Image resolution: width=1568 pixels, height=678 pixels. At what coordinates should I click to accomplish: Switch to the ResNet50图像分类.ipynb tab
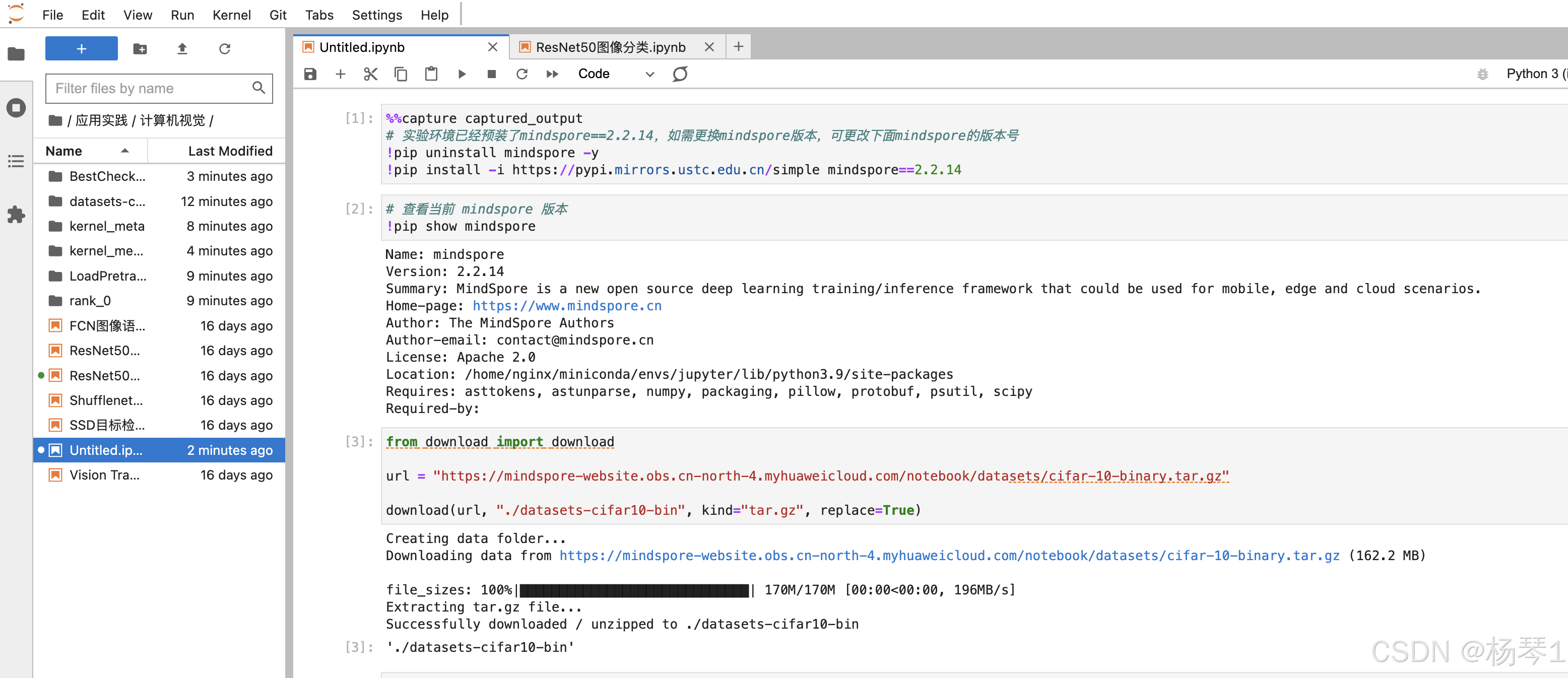coord(610,47)
